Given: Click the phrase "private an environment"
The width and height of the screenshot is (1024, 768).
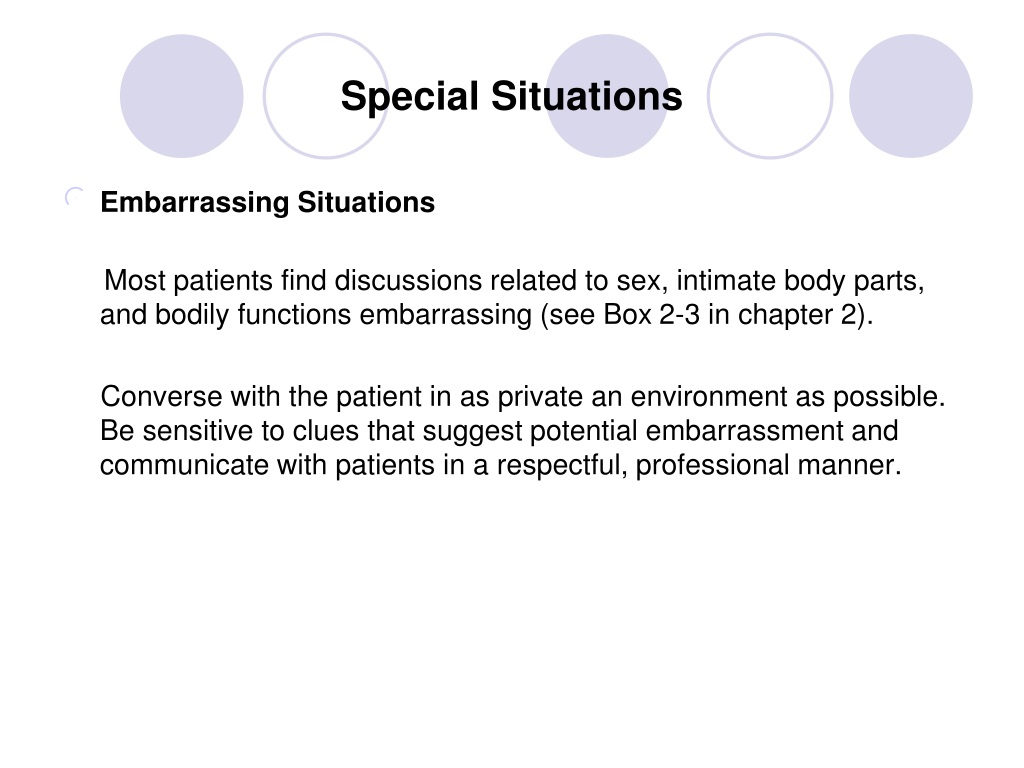Looking at the screenshot, I should click(x=641, y=397).
